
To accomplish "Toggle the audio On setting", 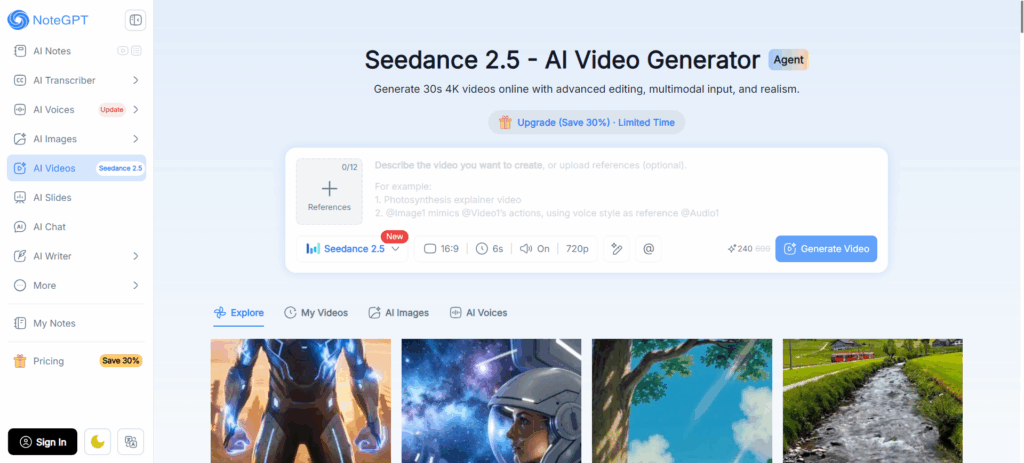I will coord(535,249).
